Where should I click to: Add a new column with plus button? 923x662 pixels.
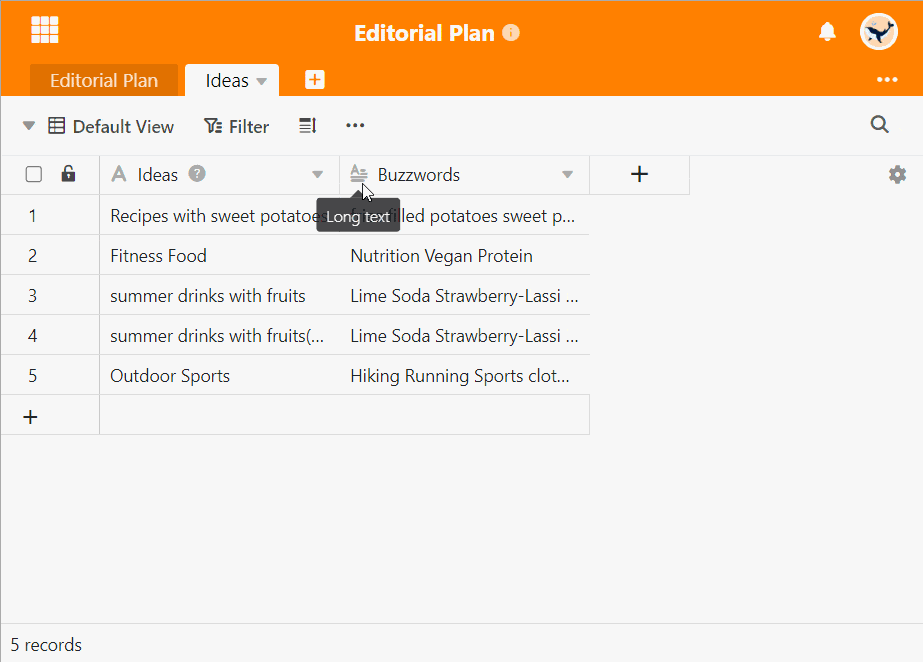point(640,175)
